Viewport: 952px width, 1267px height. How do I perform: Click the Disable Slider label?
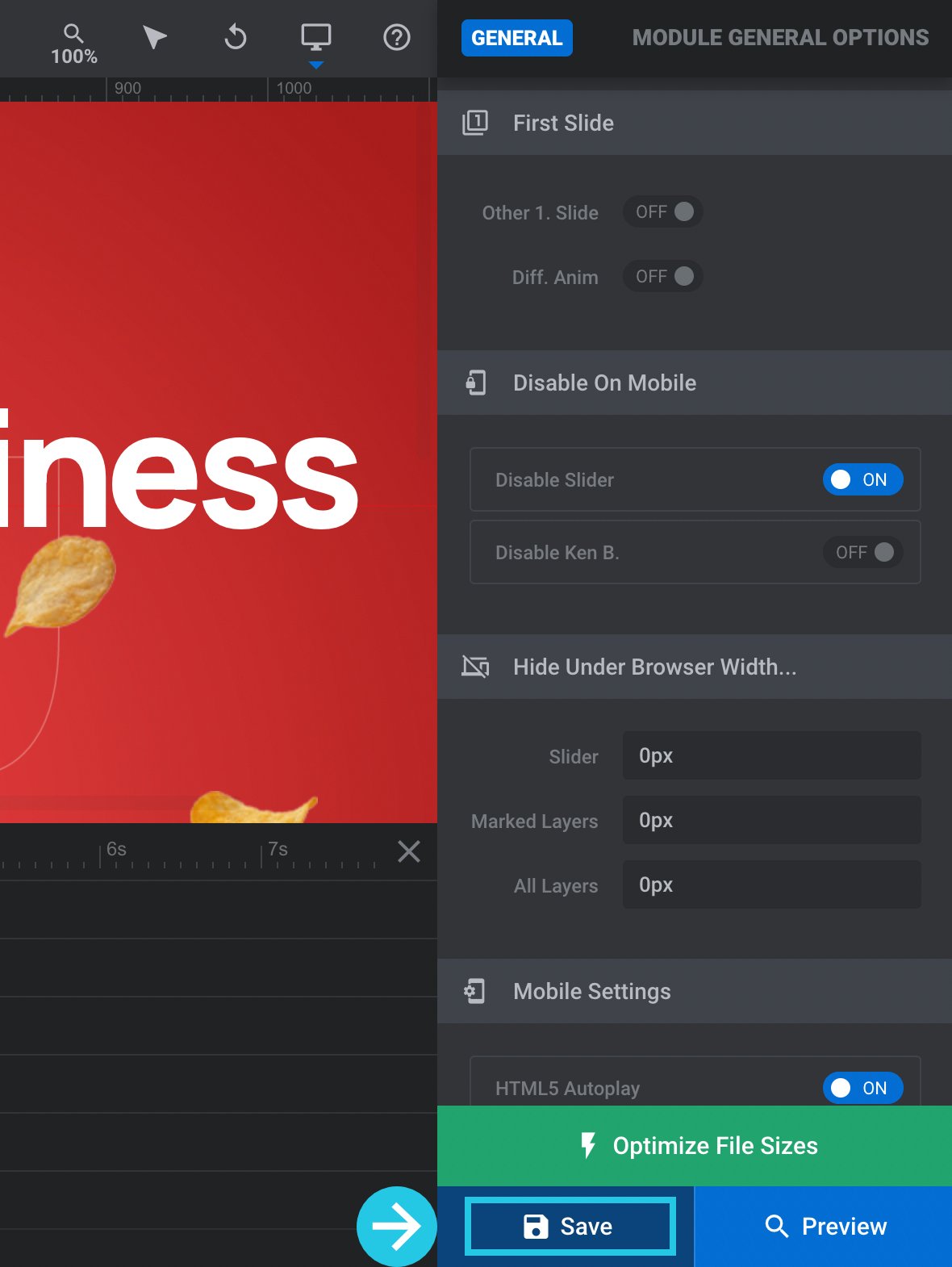click(x=554, y=480)
